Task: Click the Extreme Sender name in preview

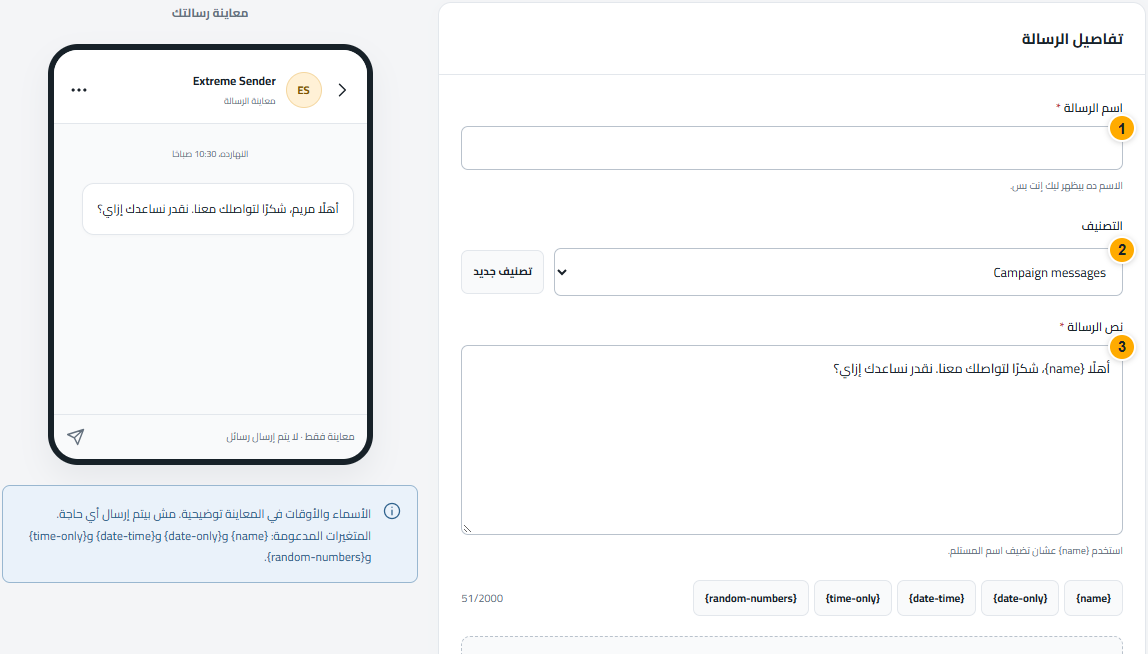Action: tap(234, 81)
